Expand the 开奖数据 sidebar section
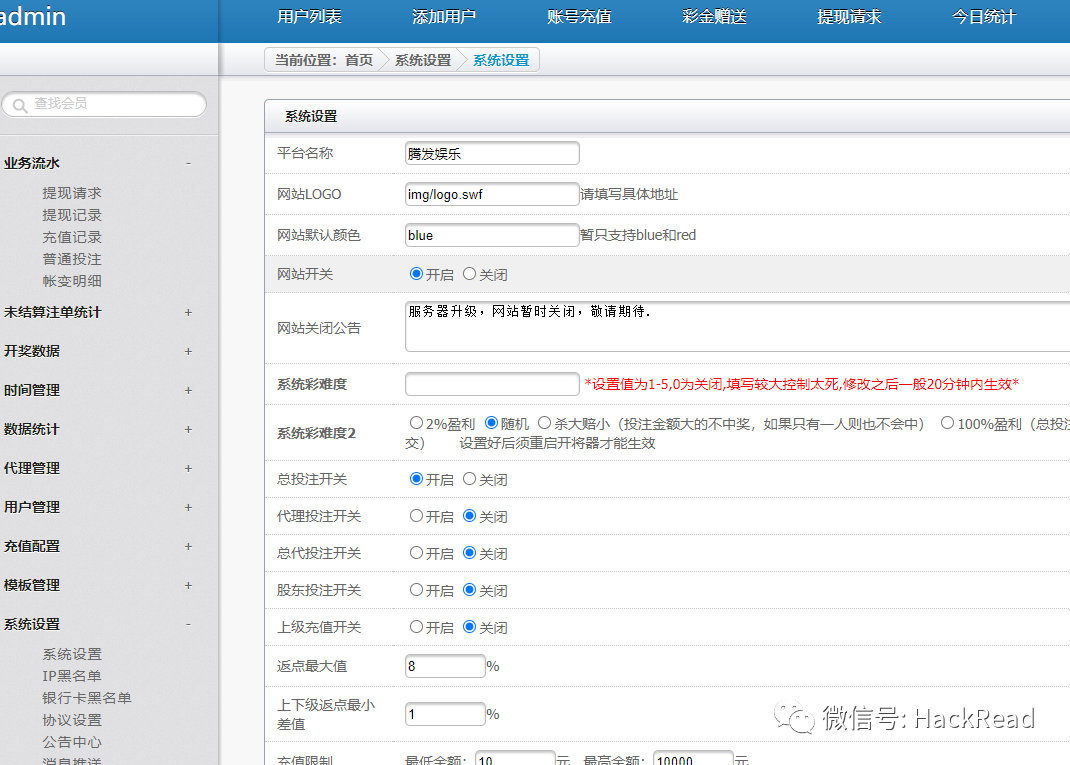Viewport: 1070px width, 765px height. pos(188,351)
